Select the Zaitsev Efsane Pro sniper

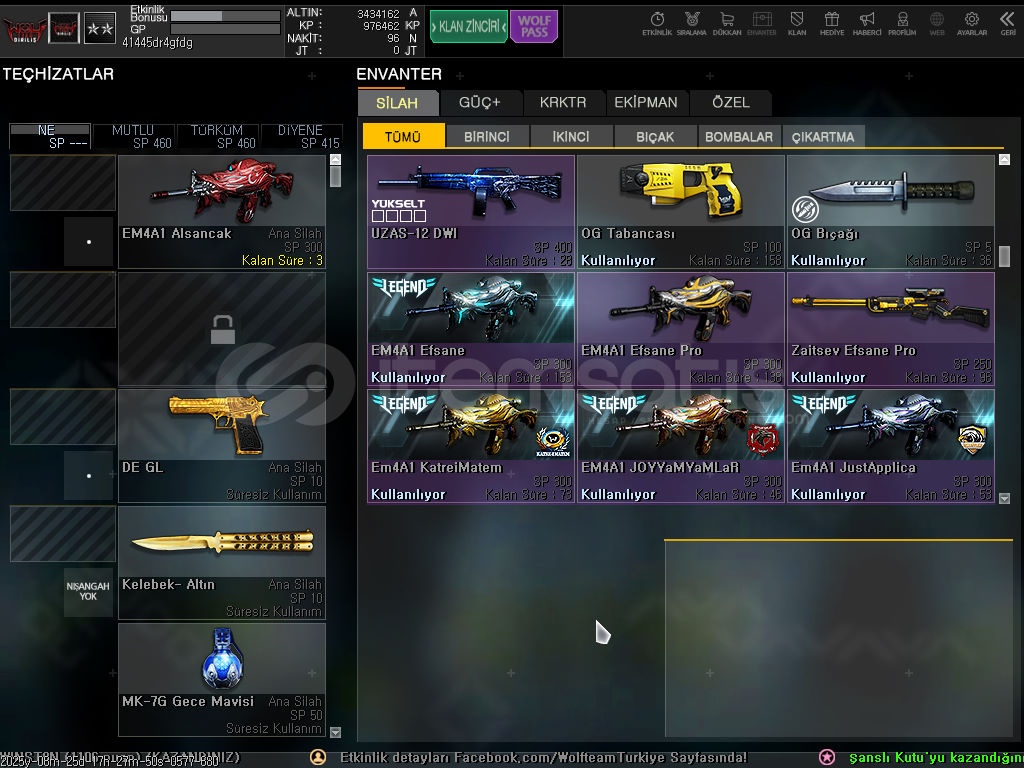tap(891, 329)
